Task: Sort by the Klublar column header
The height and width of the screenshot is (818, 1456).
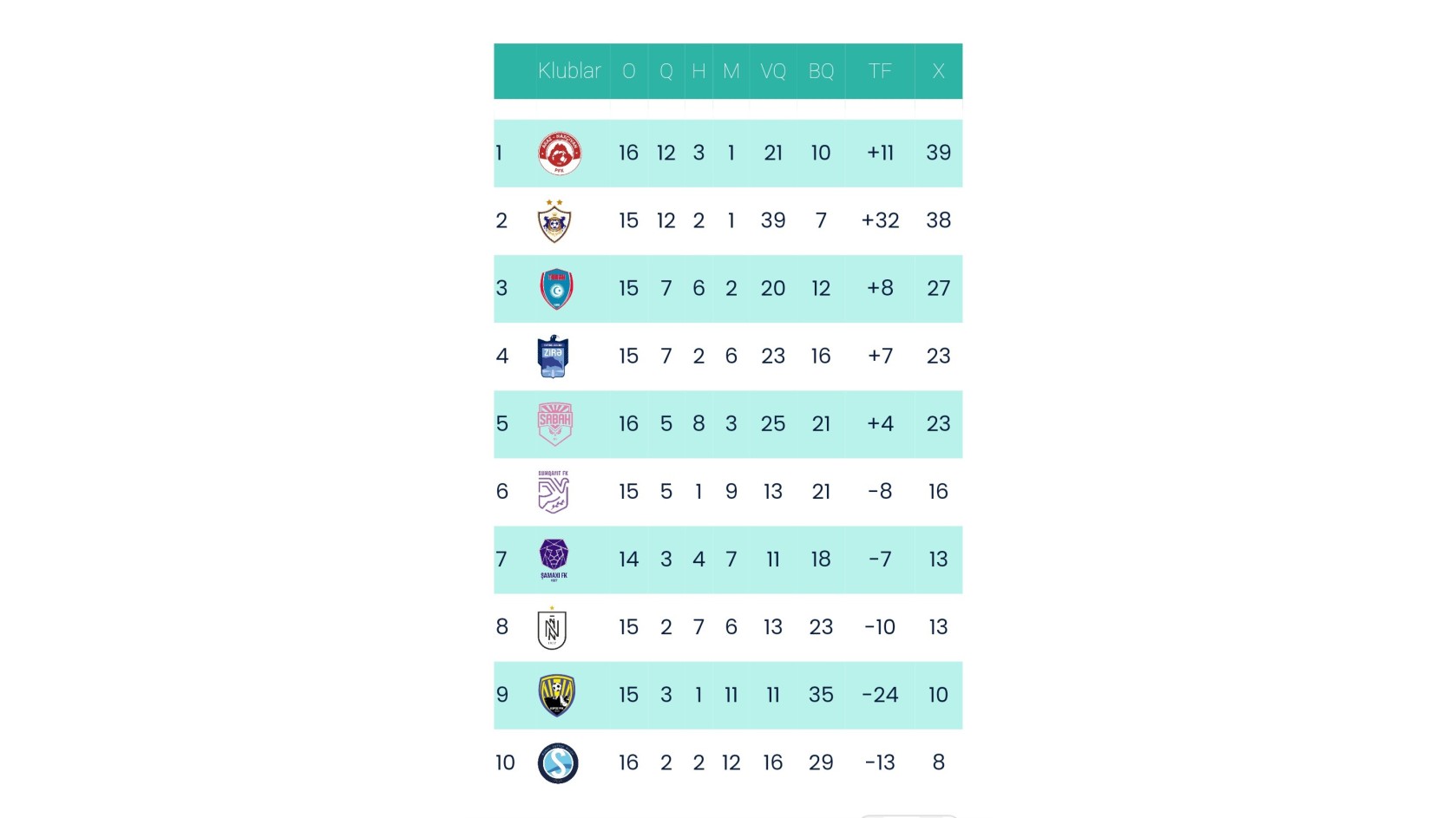Action: [569, 71]
